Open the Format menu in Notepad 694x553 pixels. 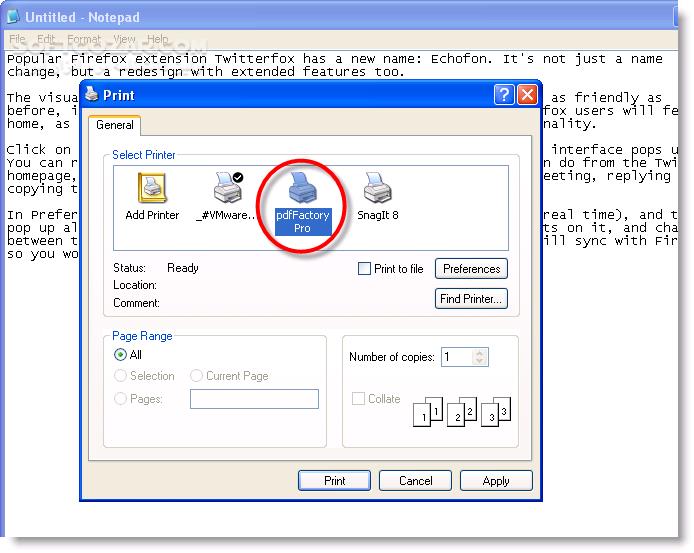84,39
